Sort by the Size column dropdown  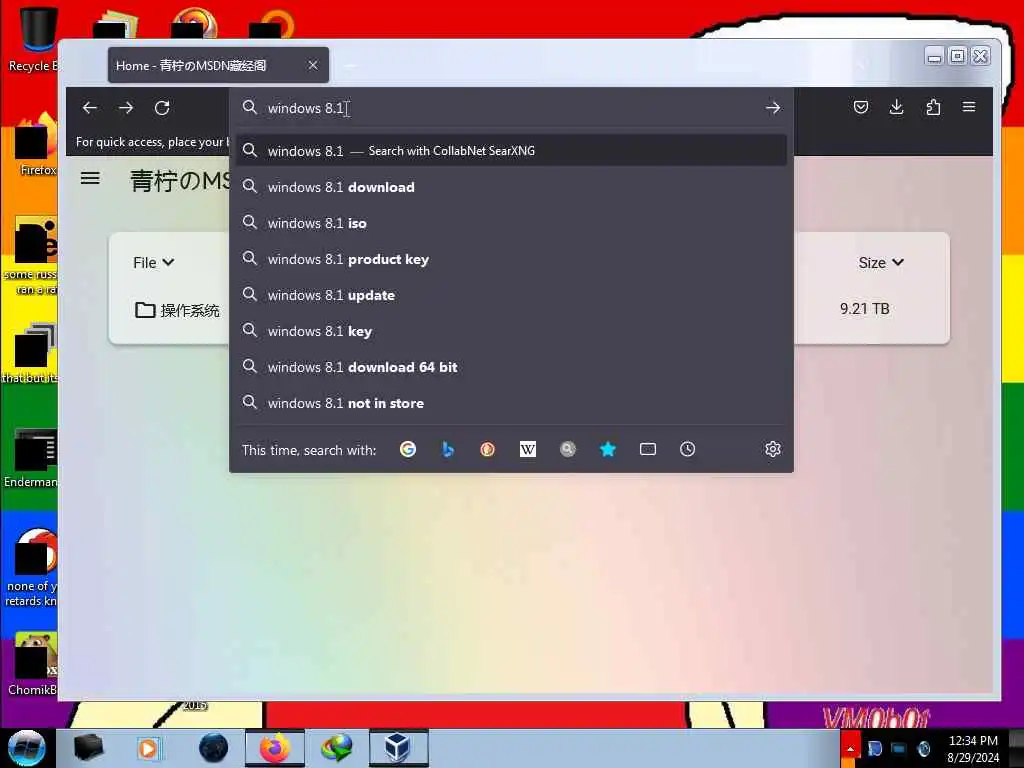[x=881, y=263]
